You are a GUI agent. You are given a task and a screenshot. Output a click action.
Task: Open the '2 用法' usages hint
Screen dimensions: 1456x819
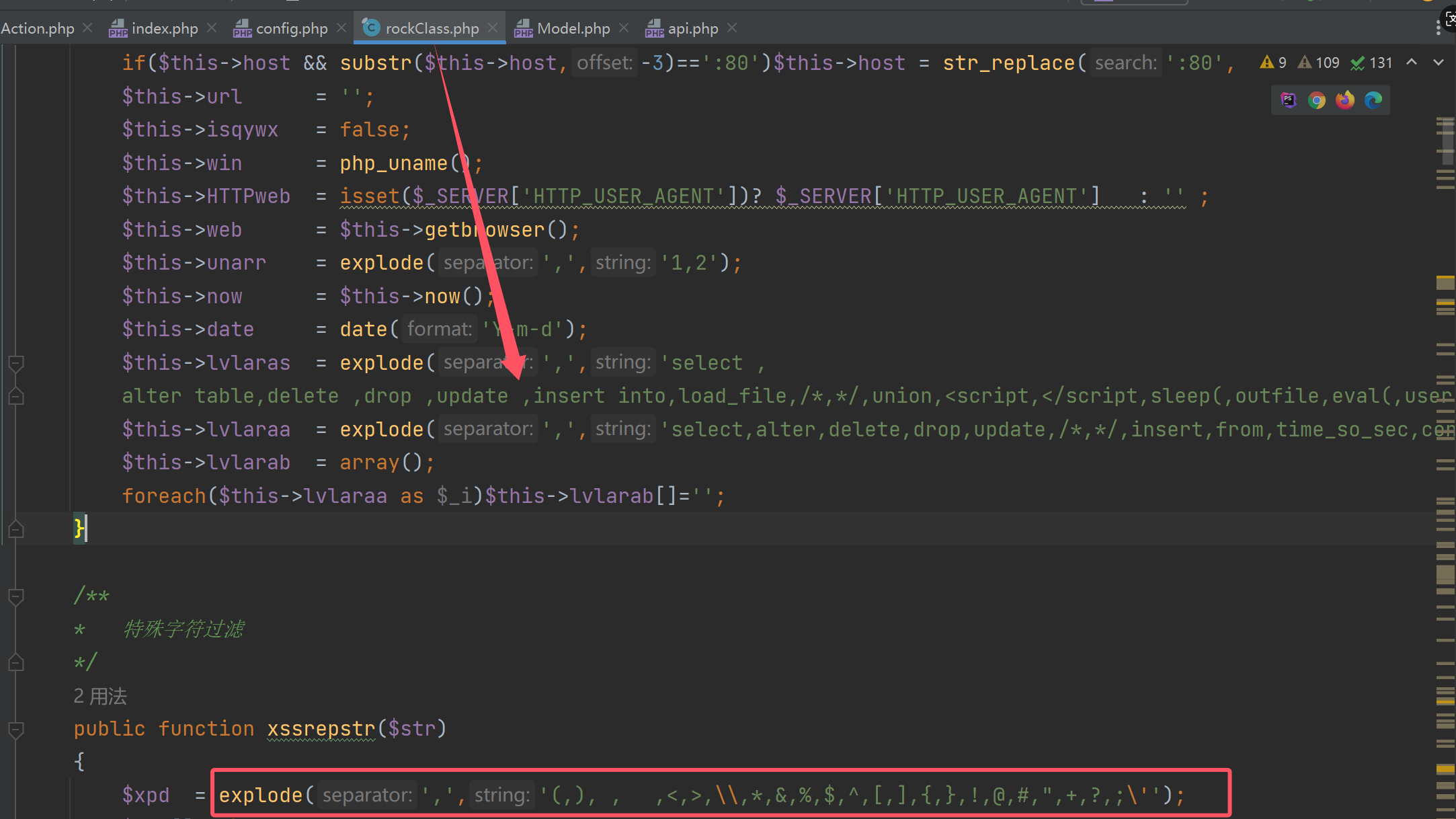100,696
